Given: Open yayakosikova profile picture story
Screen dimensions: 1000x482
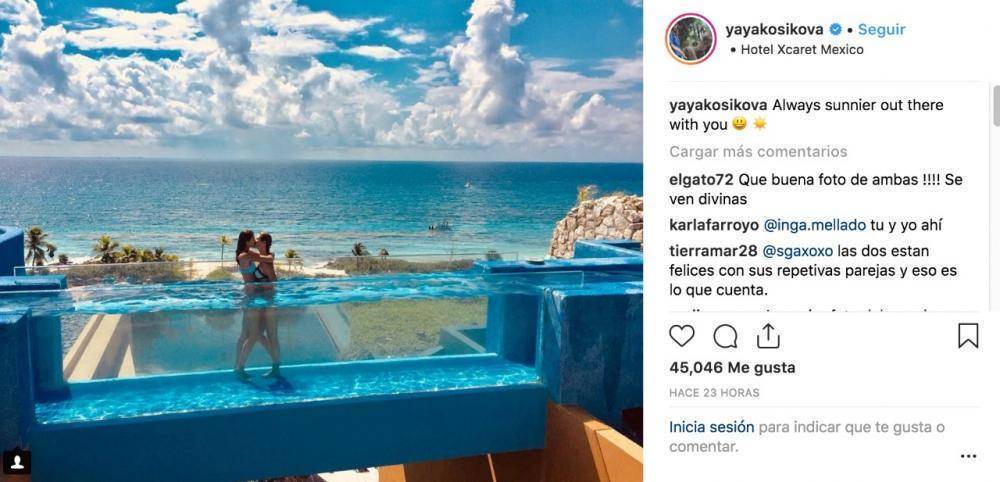Looking at the screenshot, I should pyautogui.click(x=691, y=39).
